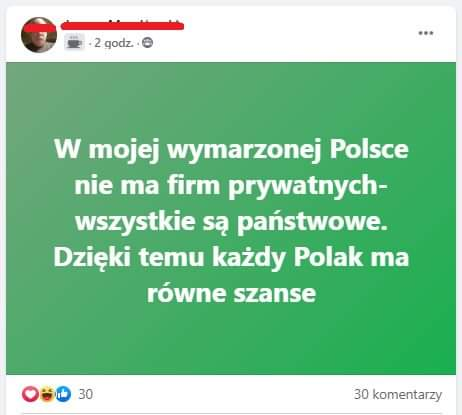
Task: Click the line "W mojej wymarzonej Polsce"
Action: (x=231, y=150)
